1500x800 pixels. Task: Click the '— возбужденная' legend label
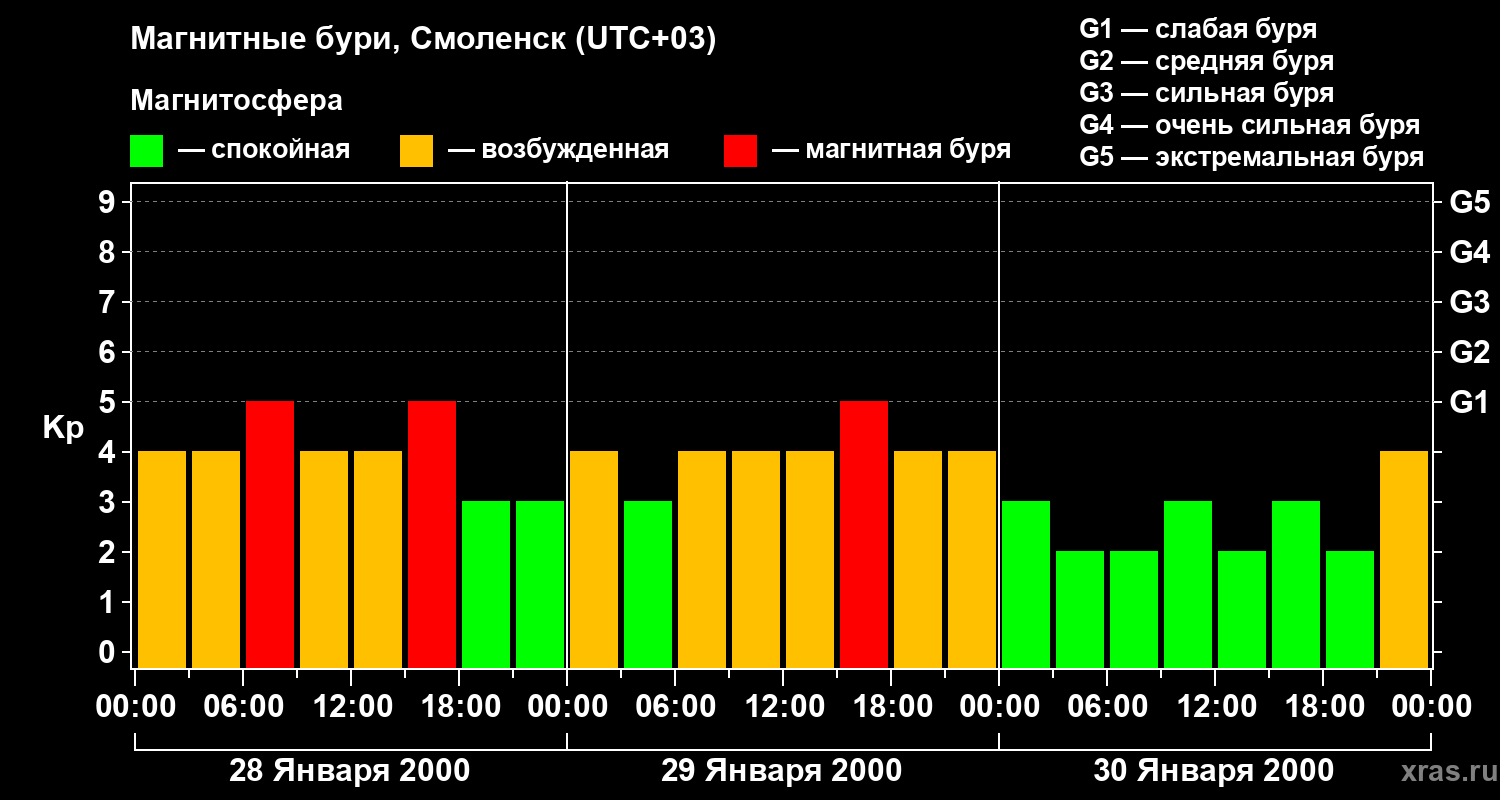(x=558, y=150)
